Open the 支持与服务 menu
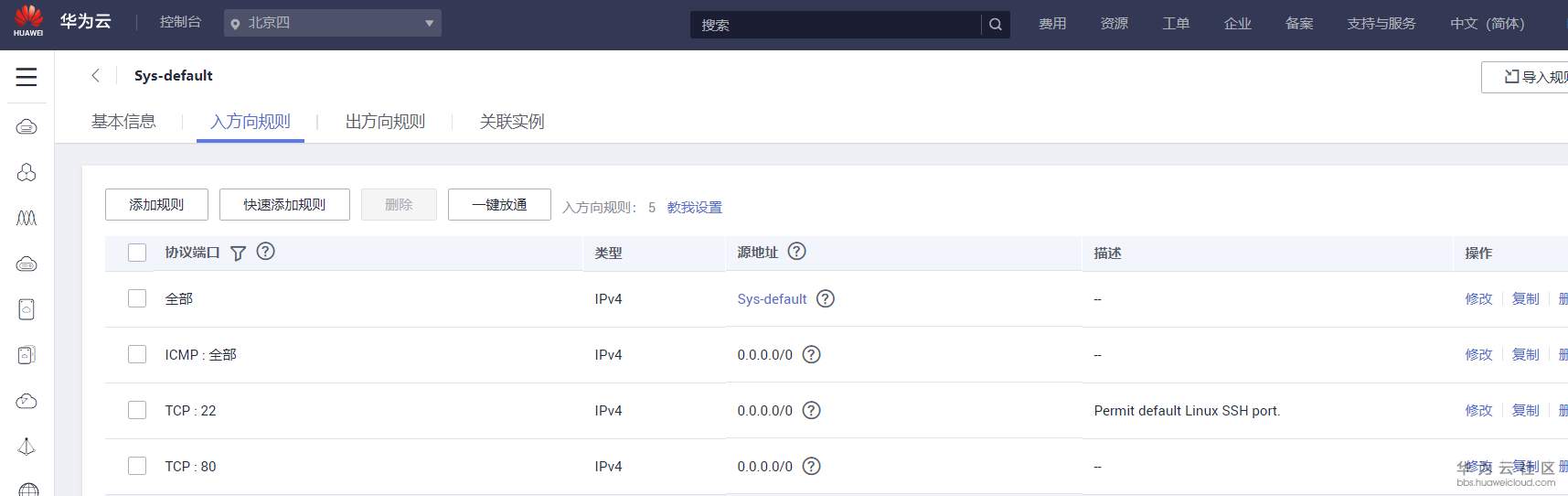 click(x=1381, y=24)
